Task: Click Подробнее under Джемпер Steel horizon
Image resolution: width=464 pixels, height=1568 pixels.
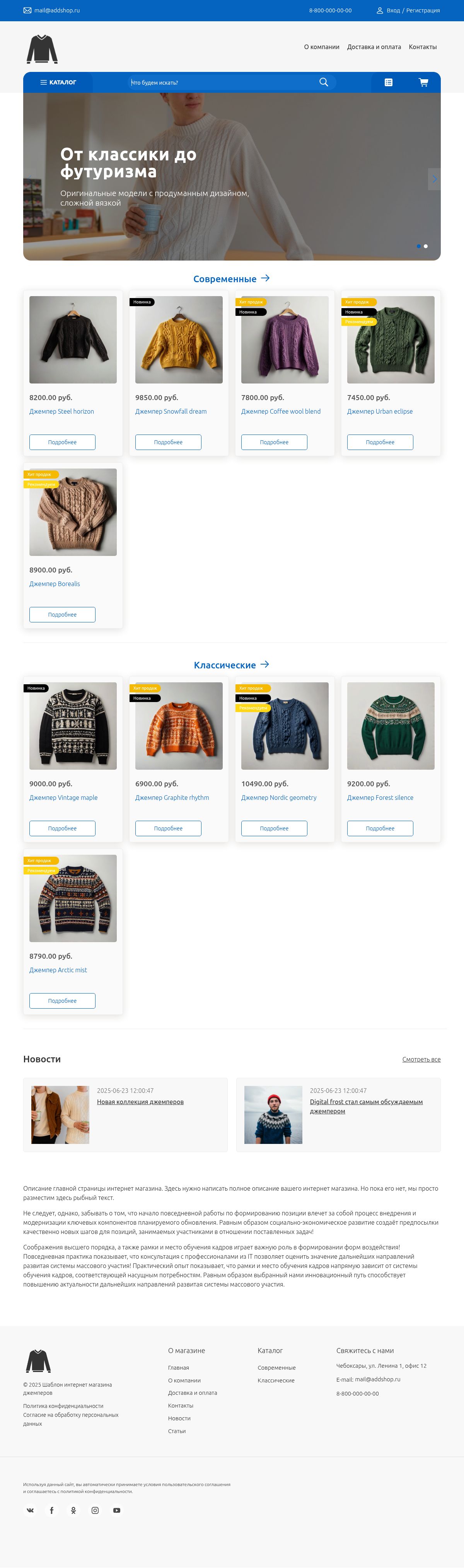Action: [62, 442]
